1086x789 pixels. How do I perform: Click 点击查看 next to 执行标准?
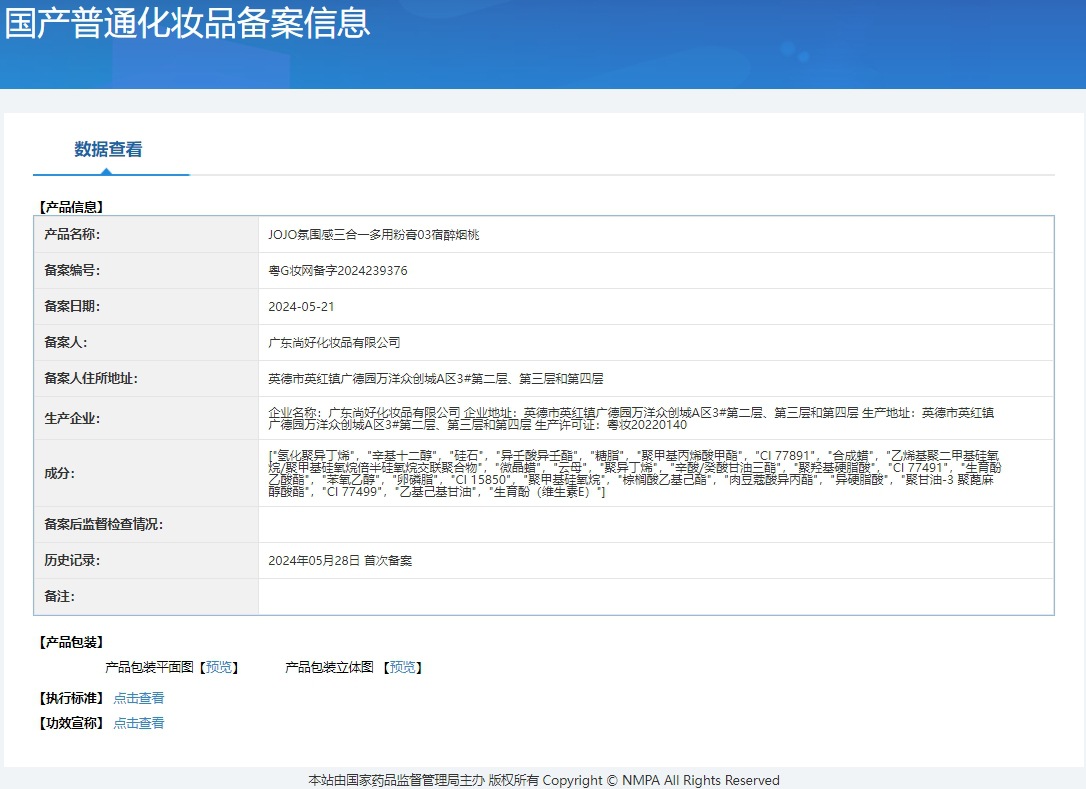[x=139, y=698]
